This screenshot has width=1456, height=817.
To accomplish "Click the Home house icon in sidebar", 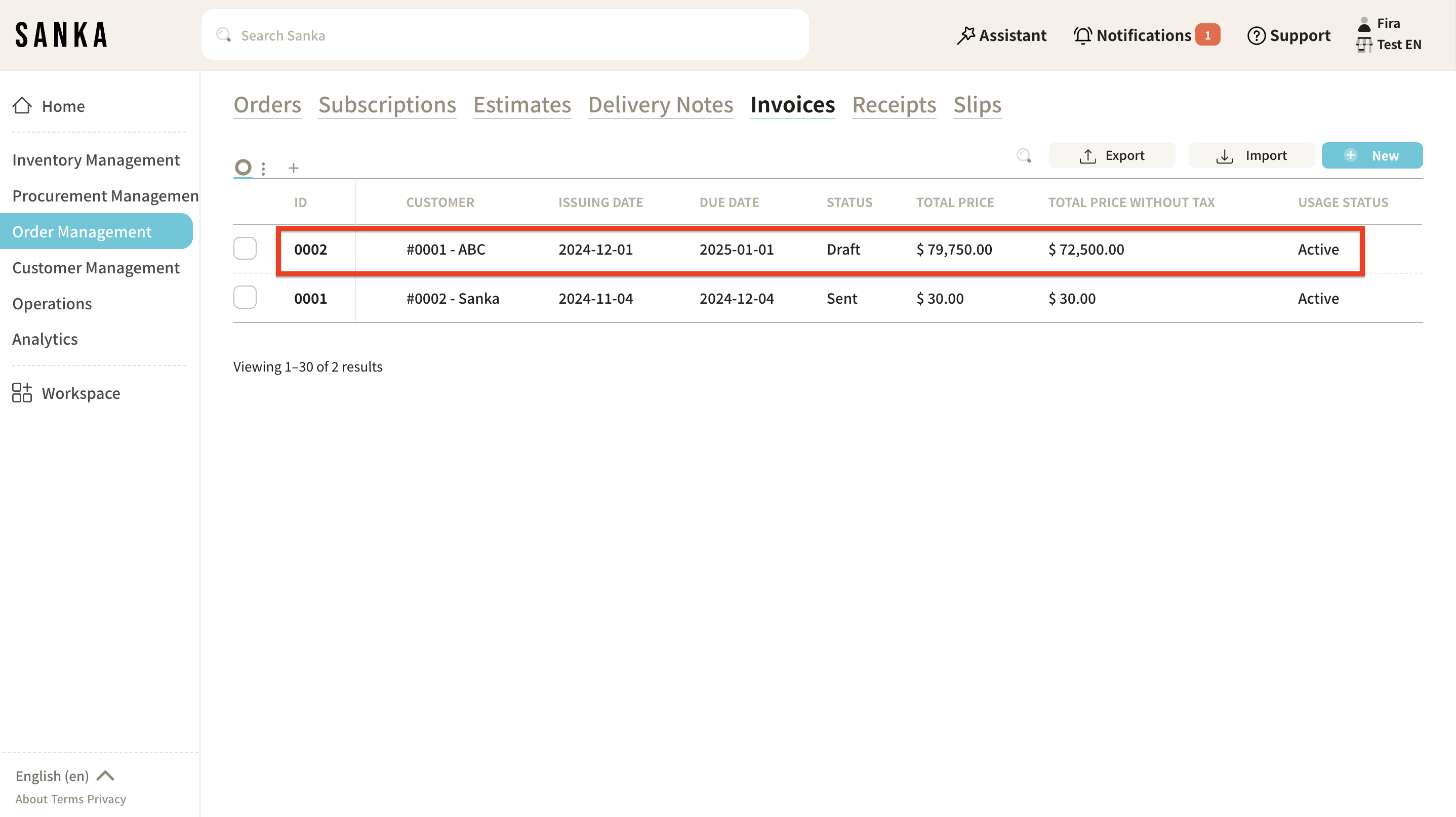I will click(x=22, y=106).
